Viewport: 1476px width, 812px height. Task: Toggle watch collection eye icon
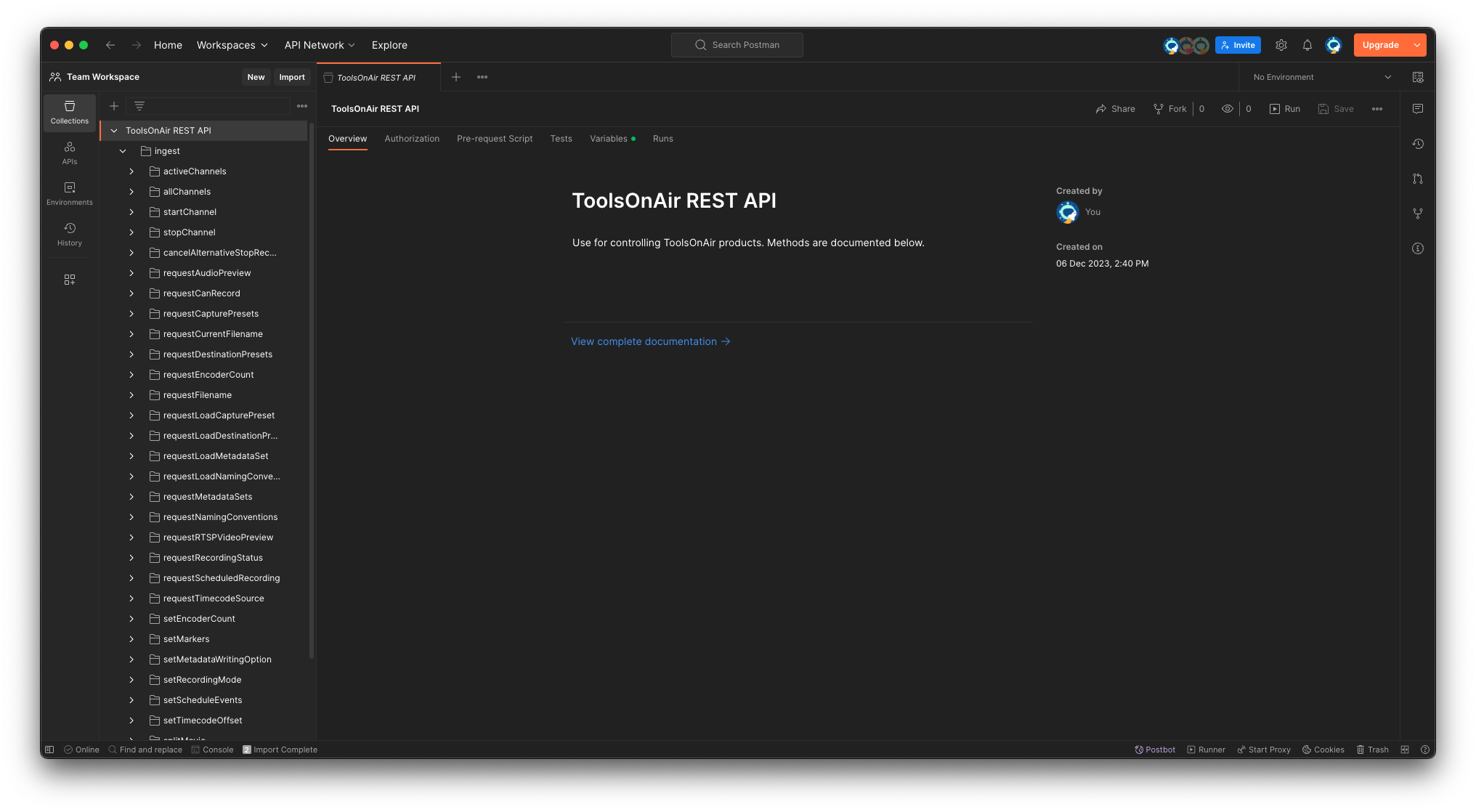pos(1228,109)
